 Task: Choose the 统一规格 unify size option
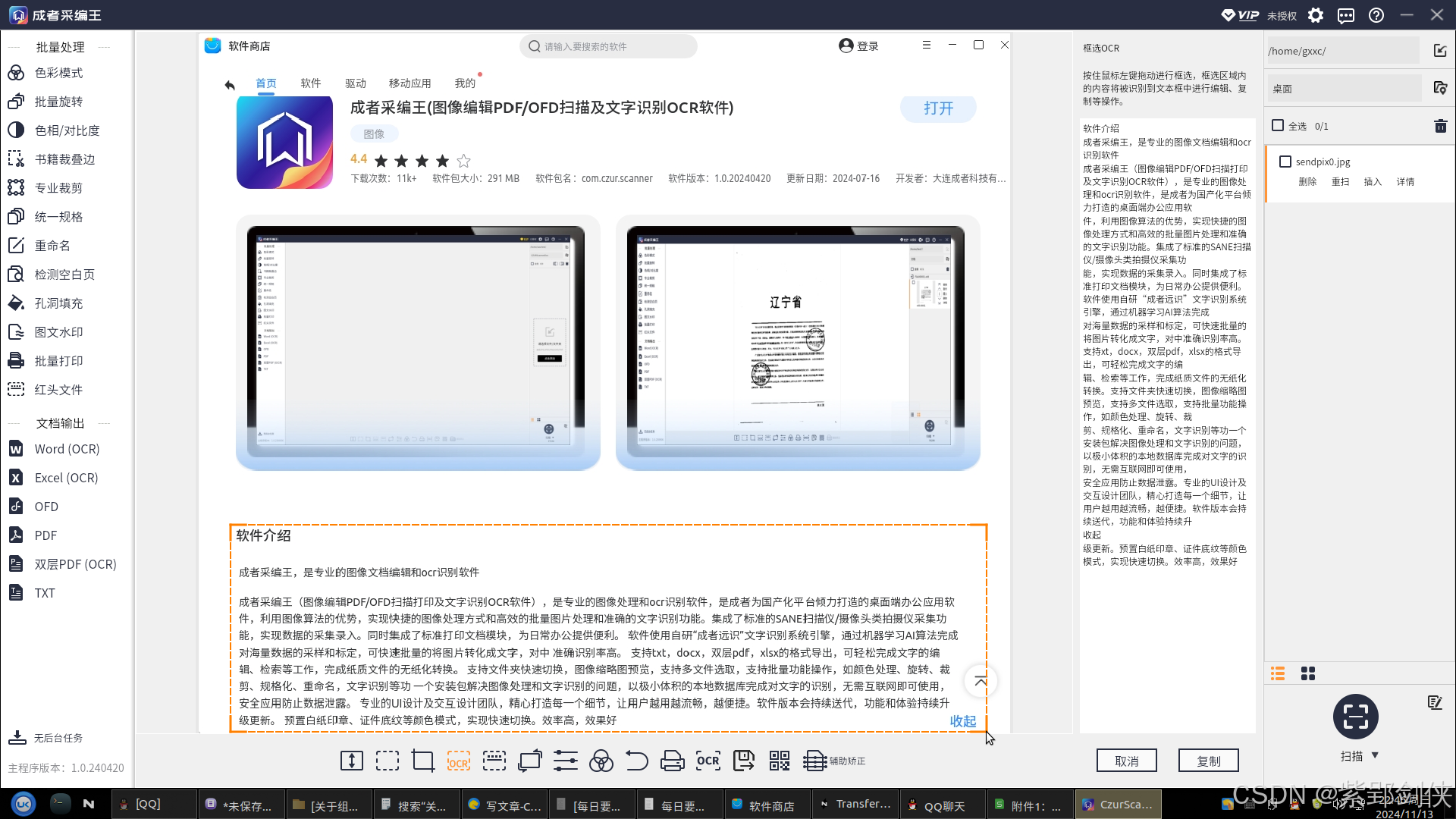point(45,217)
